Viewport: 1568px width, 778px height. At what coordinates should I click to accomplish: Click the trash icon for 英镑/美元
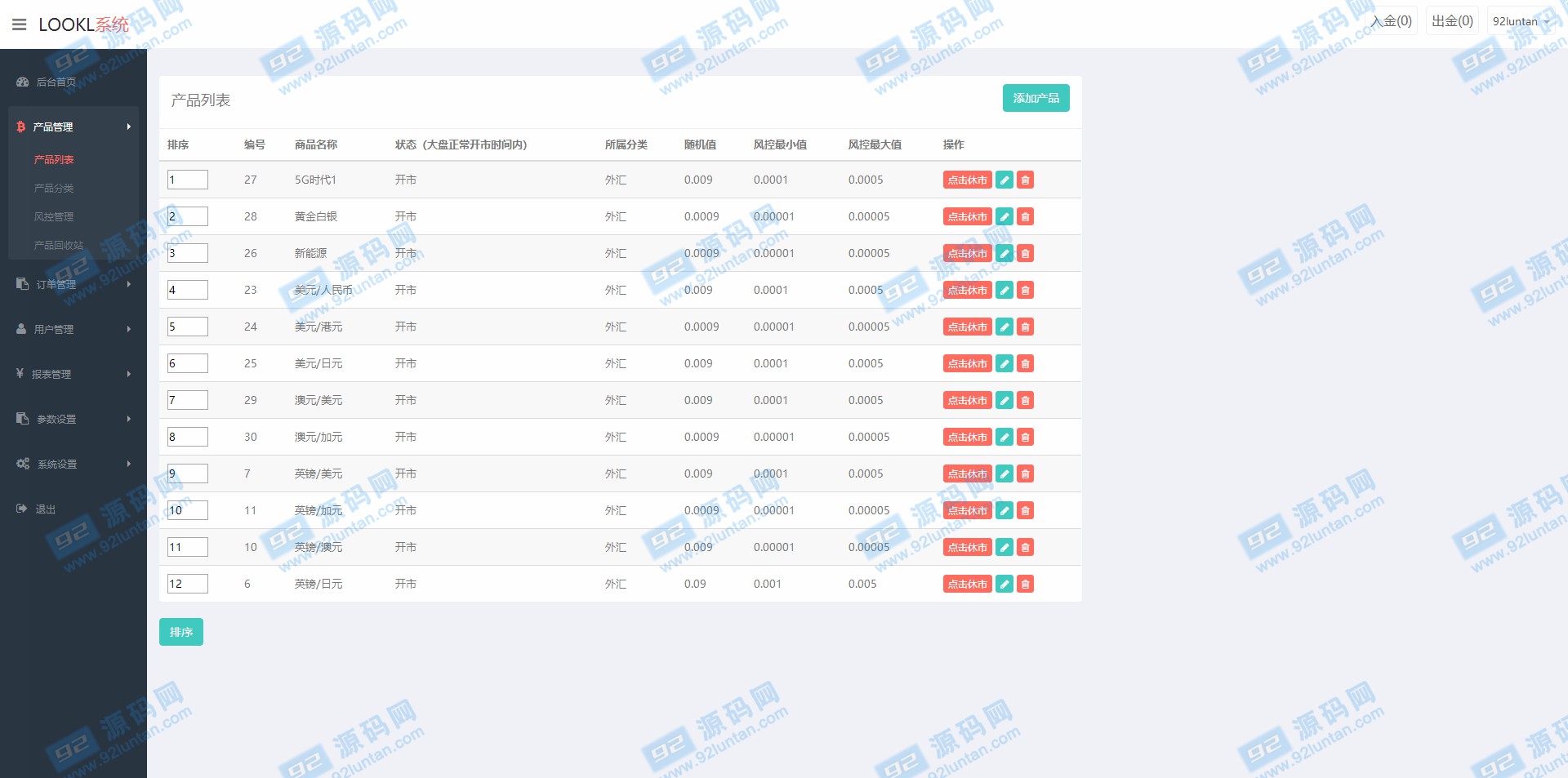[x=1026, y=473]
